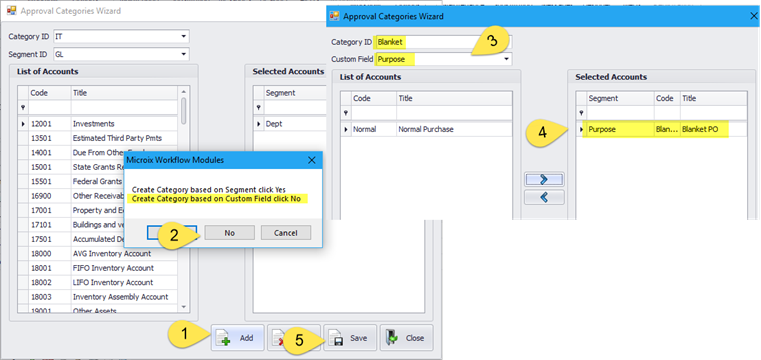This screenshot has width=761, height=360.
Task: Select the Dept row in left Selected Accounts
Action: (290, 124)
